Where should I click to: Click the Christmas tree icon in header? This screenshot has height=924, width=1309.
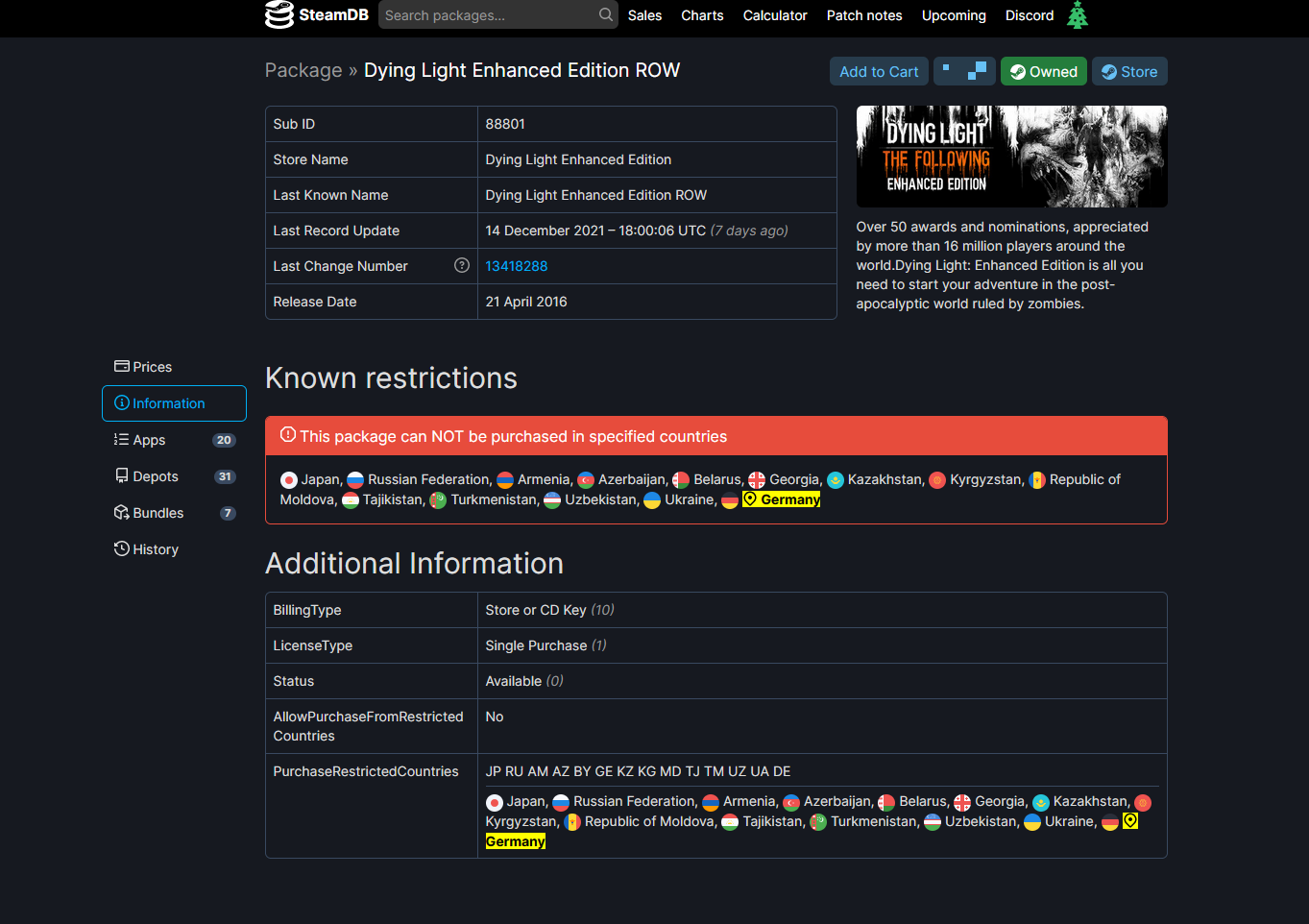coord(1078,14)
